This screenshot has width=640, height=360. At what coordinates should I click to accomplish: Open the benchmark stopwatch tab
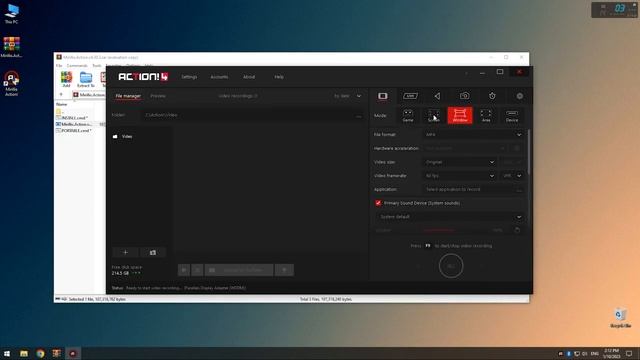pos(492,96)
